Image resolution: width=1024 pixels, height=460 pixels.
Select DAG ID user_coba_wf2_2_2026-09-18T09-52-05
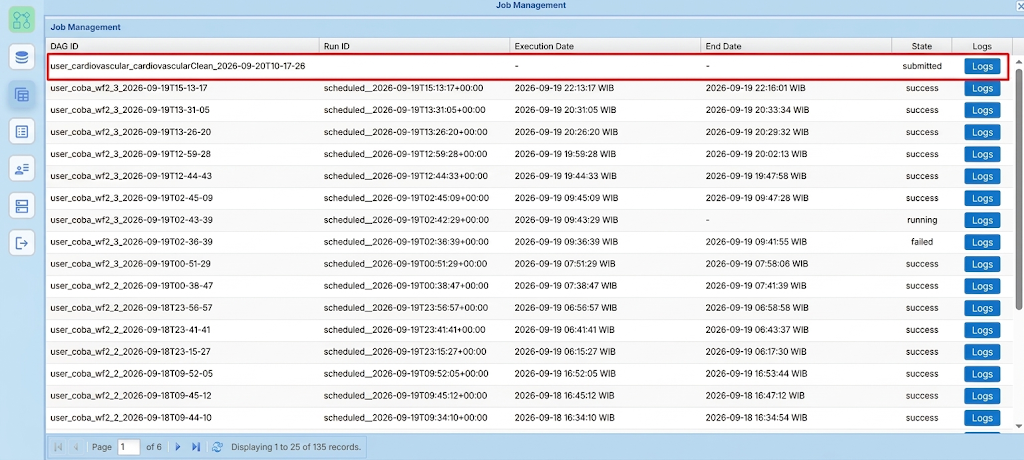[131, 374]
